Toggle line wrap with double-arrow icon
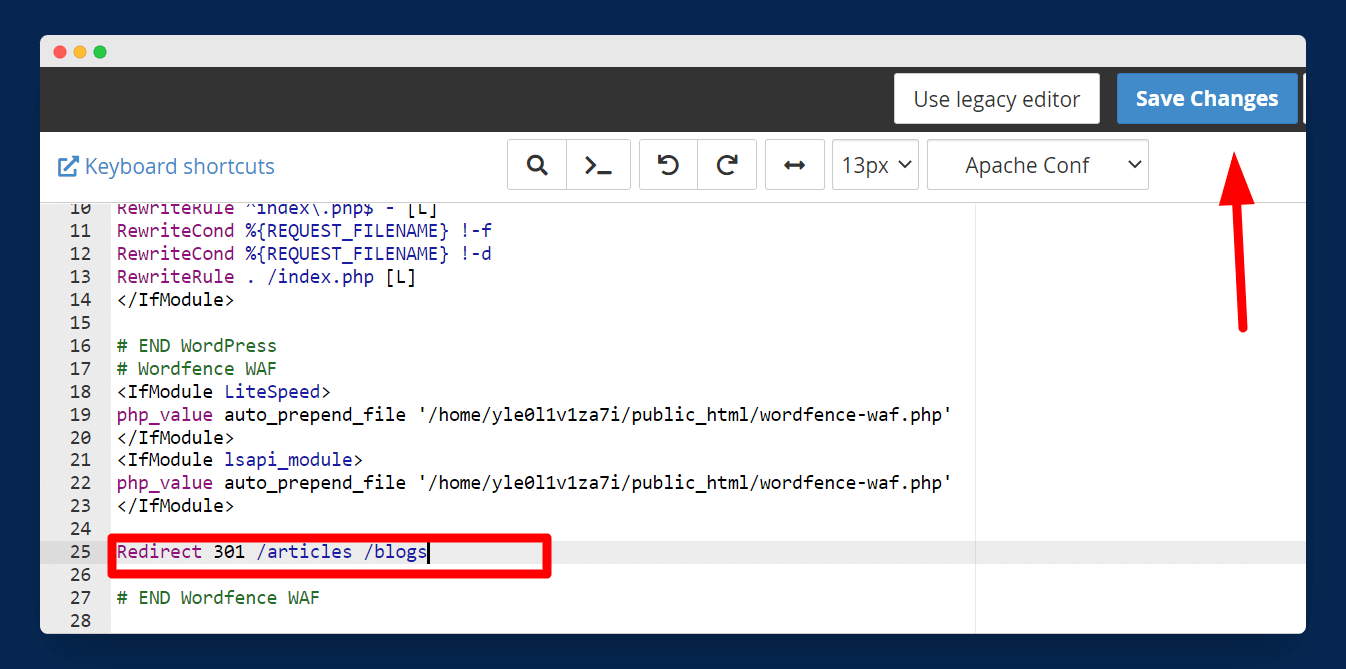The image size is (1346, 669). 794,165
